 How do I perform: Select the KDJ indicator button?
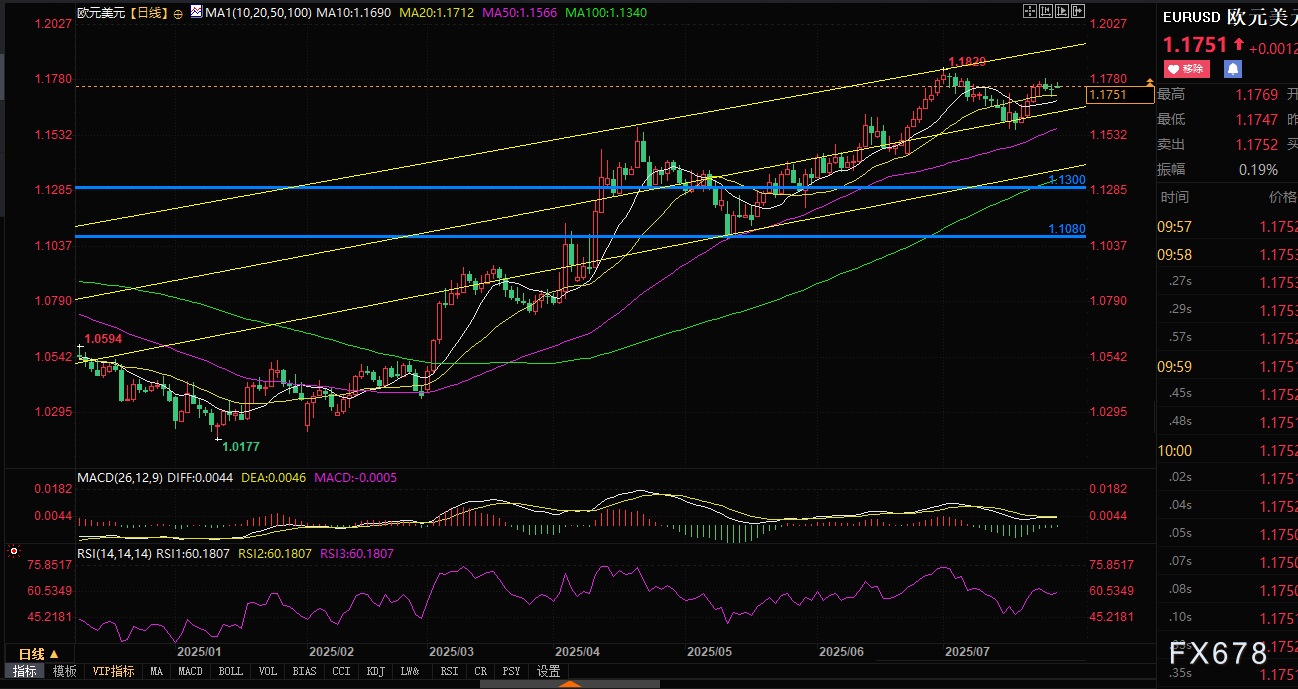376,671
